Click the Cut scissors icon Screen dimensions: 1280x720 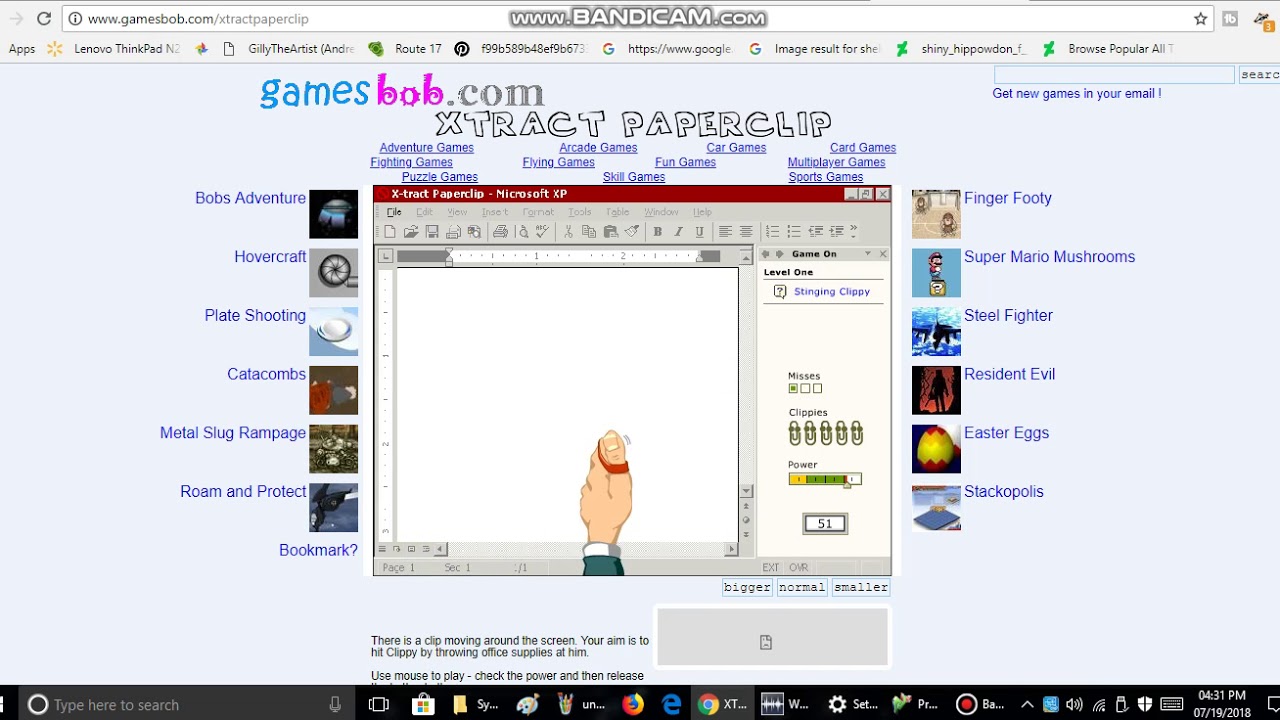(x=568, y=231)
